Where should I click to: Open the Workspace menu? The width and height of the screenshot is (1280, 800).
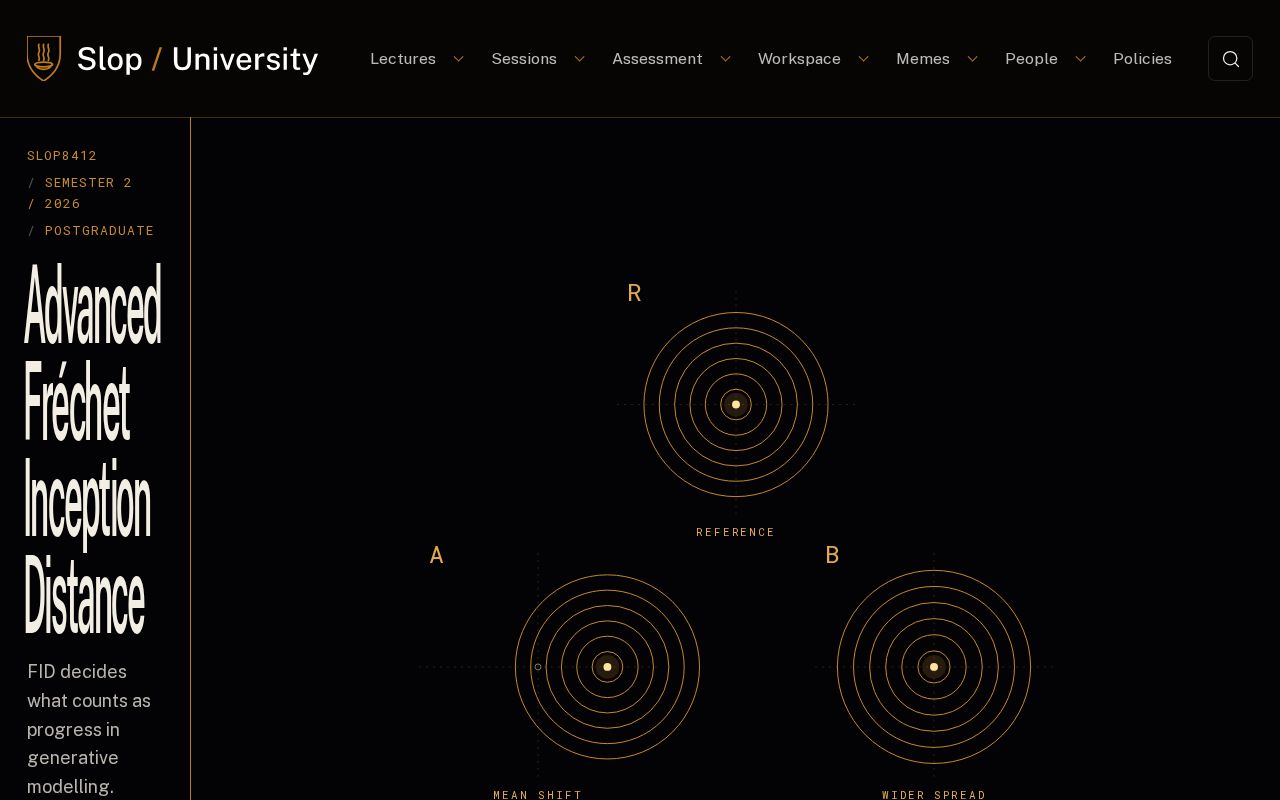click(x=799, y=59)
